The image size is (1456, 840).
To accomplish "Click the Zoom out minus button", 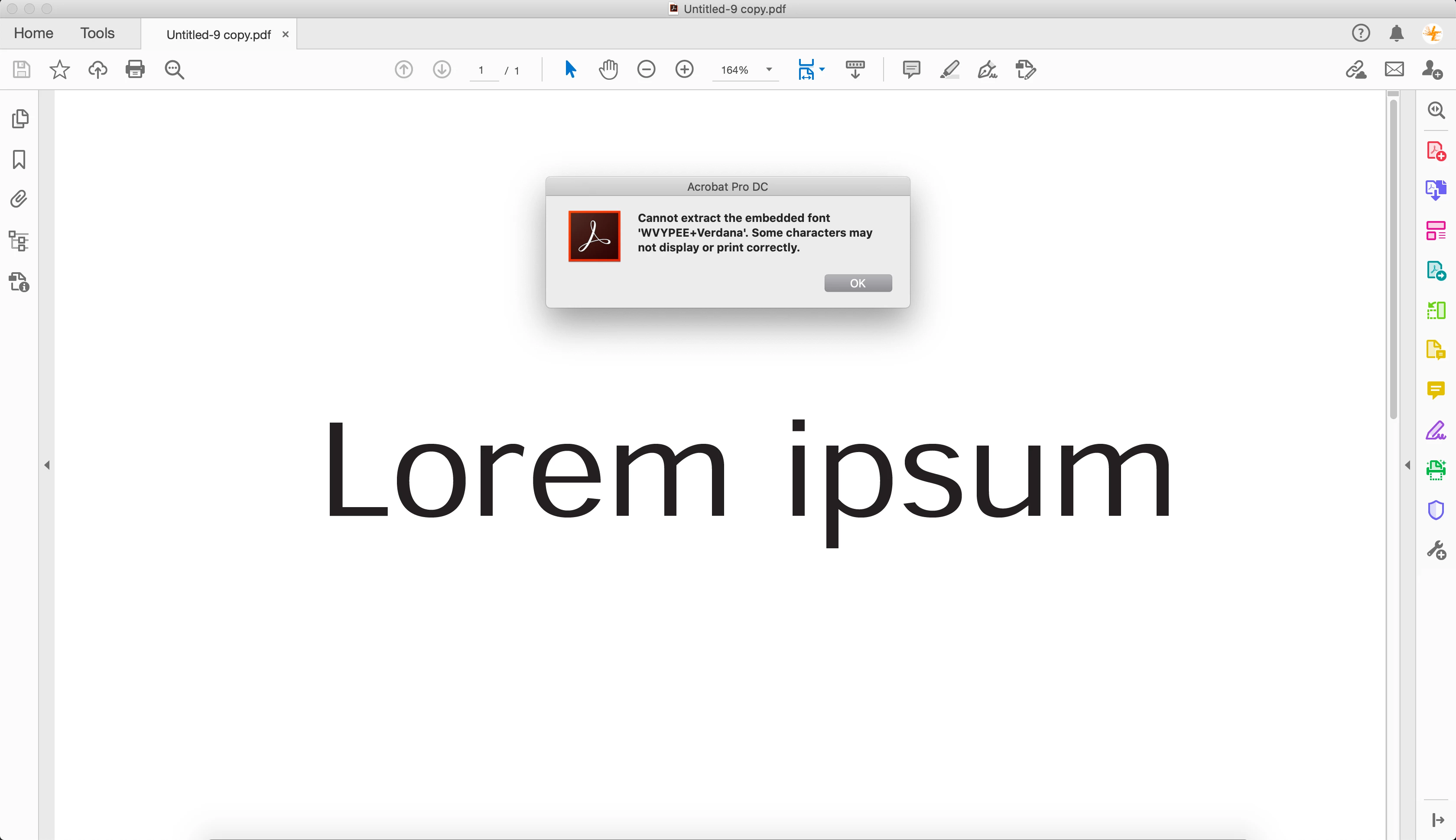I will point(646,70).
